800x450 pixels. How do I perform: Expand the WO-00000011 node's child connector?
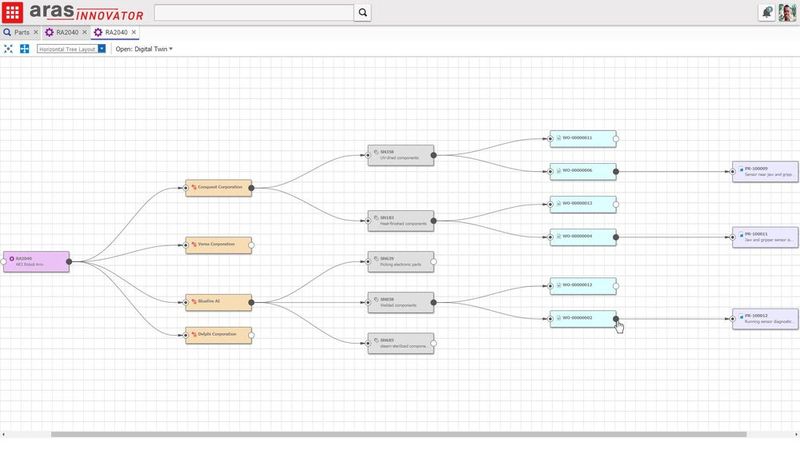coord(616,138)
